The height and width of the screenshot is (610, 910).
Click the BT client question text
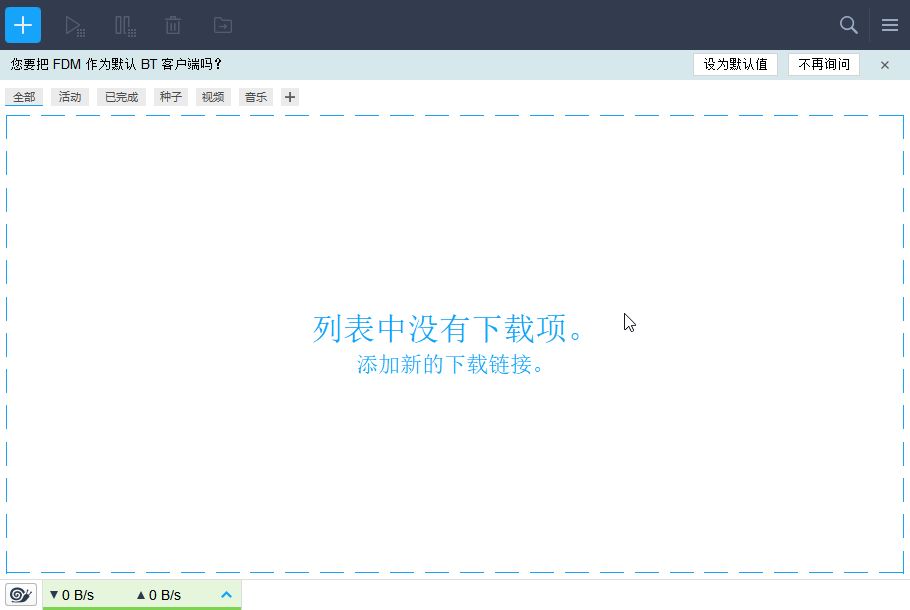[x=115, y=64]
